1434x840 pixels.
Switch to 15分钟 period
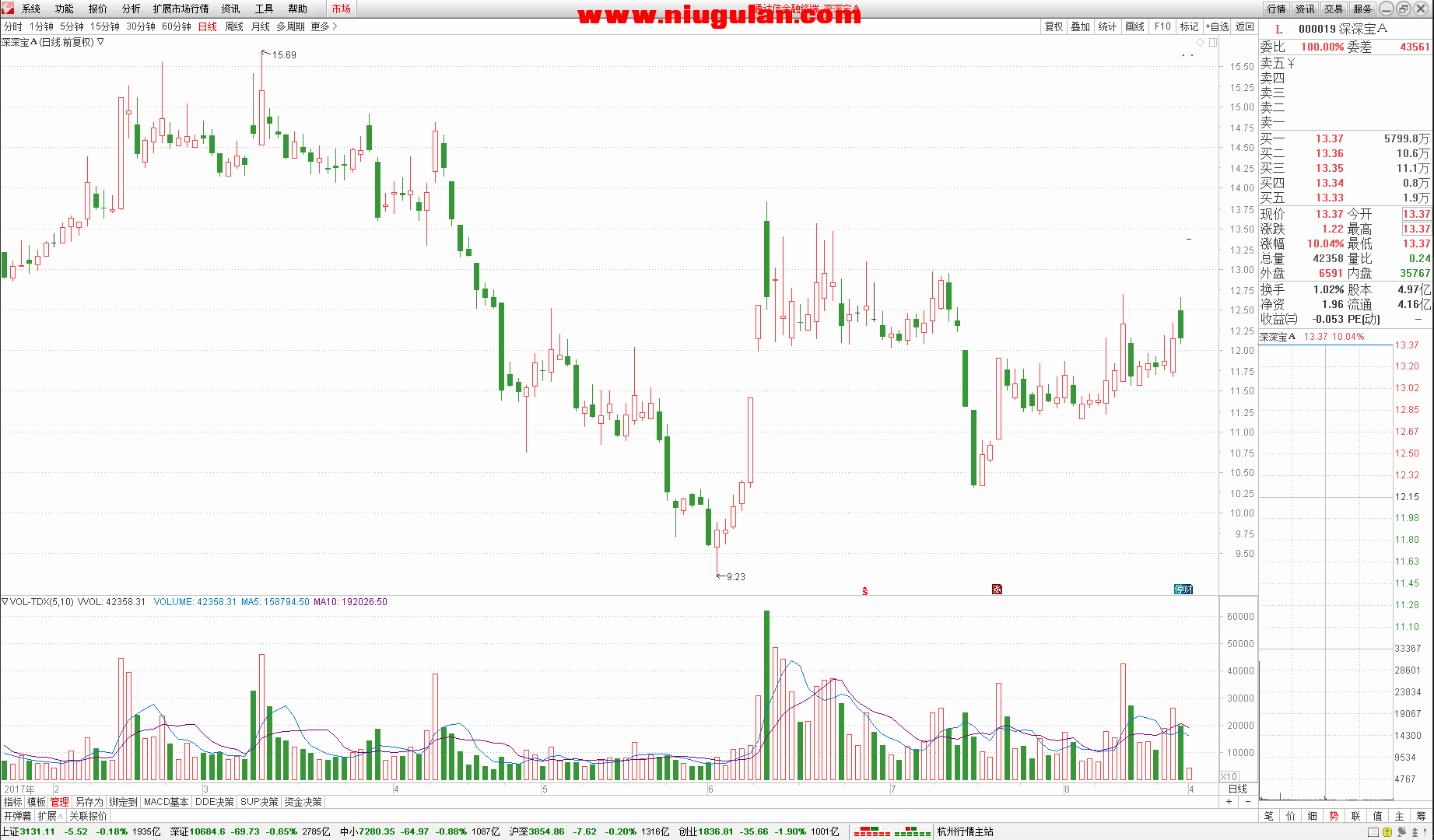coord(105,26)
